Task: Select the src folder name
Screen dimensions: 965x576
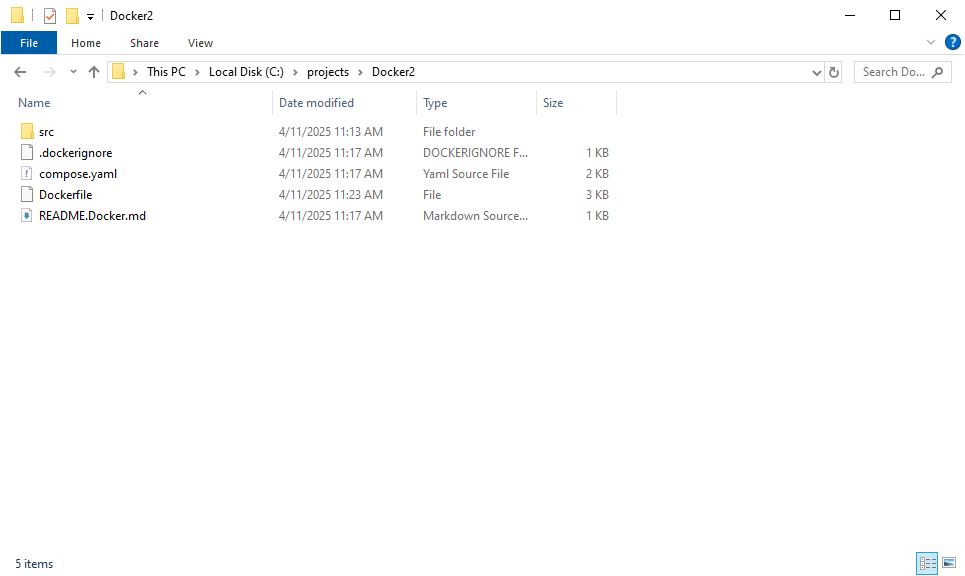Action: [46, 132]
